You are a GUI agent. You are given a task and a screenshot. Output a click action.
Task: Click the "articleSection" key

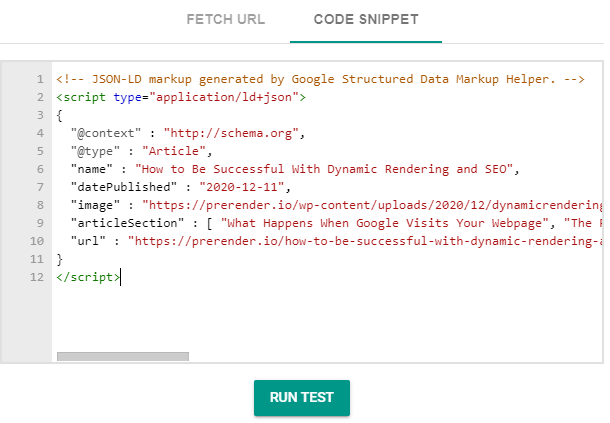point(127,223)
